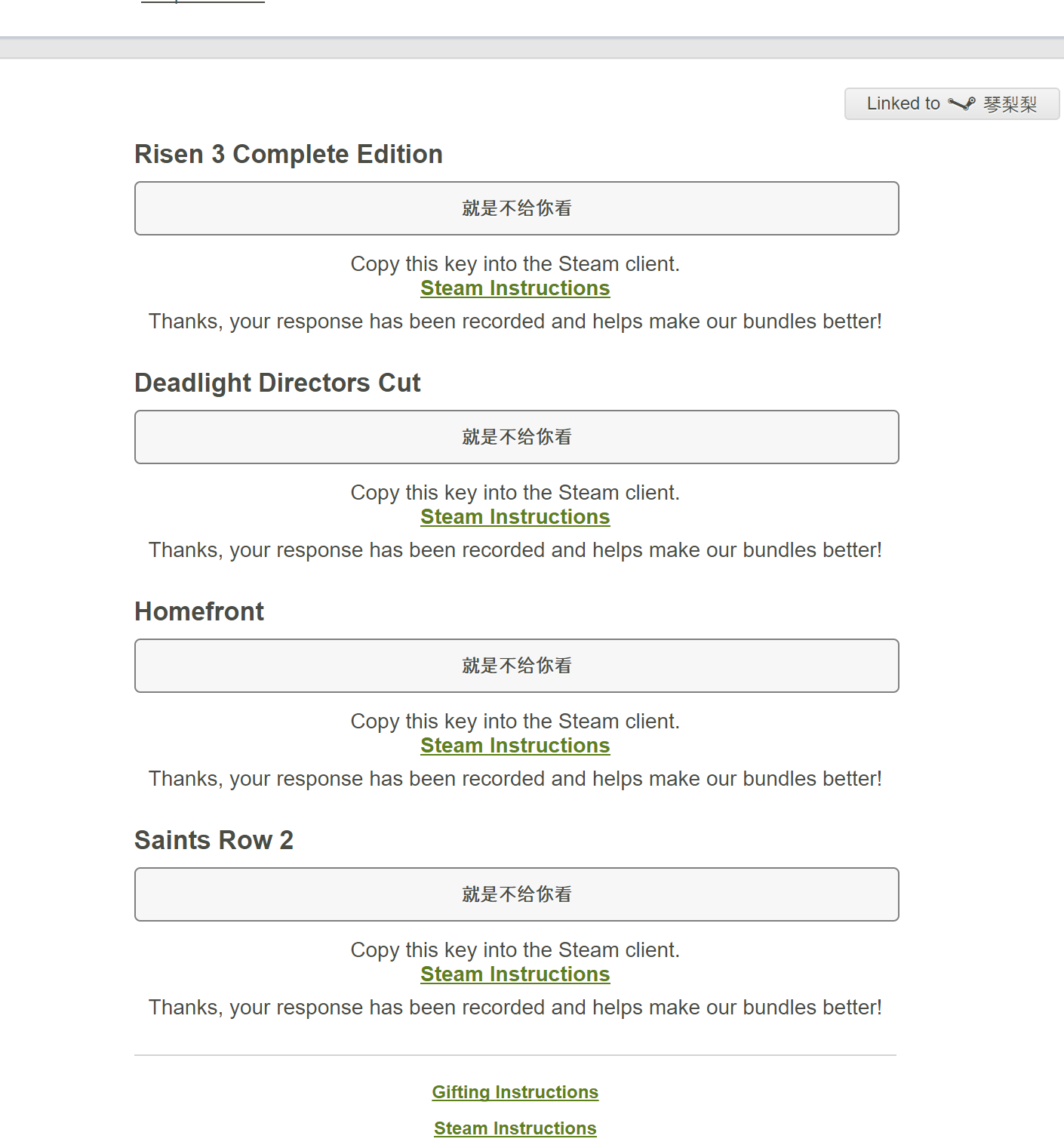This screenshot has height=1148, width=1064.
Task: Open Steam Instructions under Saints Row 2 key
Action: pyautogui.click(x=515, y=974)
